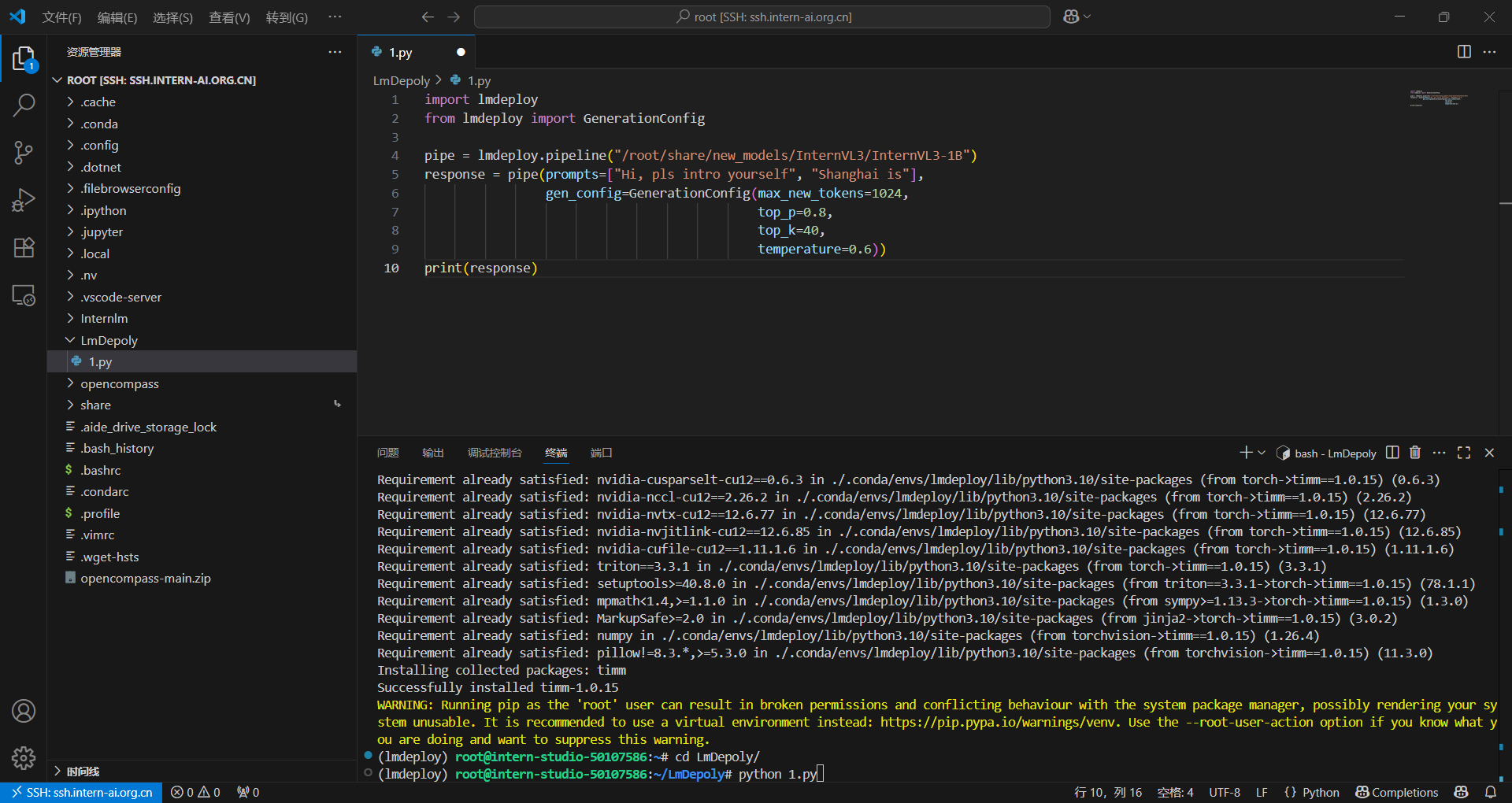
Task: Expand the .cache folder
Action: [x=202, y=102]
